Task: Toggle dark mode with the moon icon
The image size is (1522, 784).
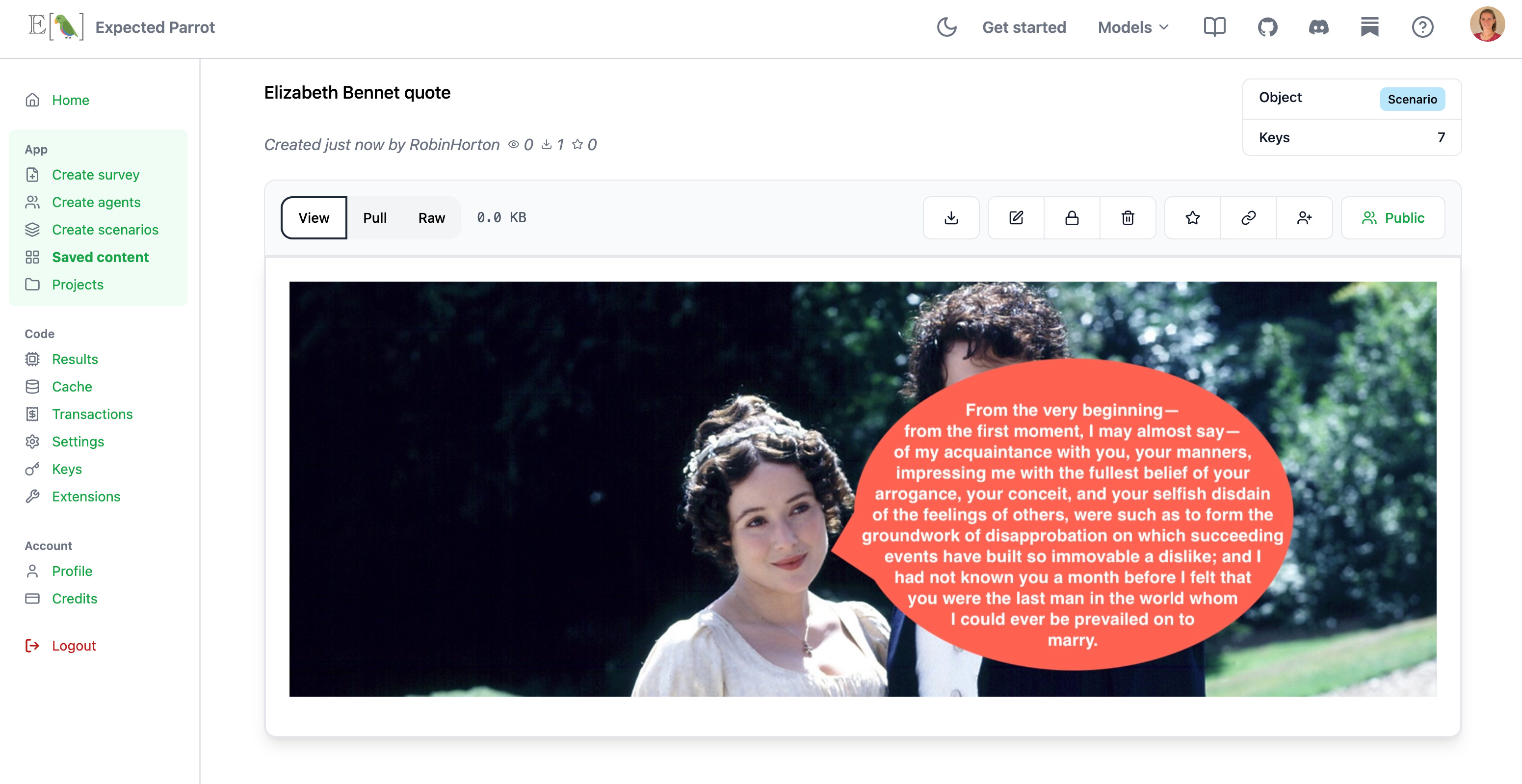Action: (x=946, y=27)
